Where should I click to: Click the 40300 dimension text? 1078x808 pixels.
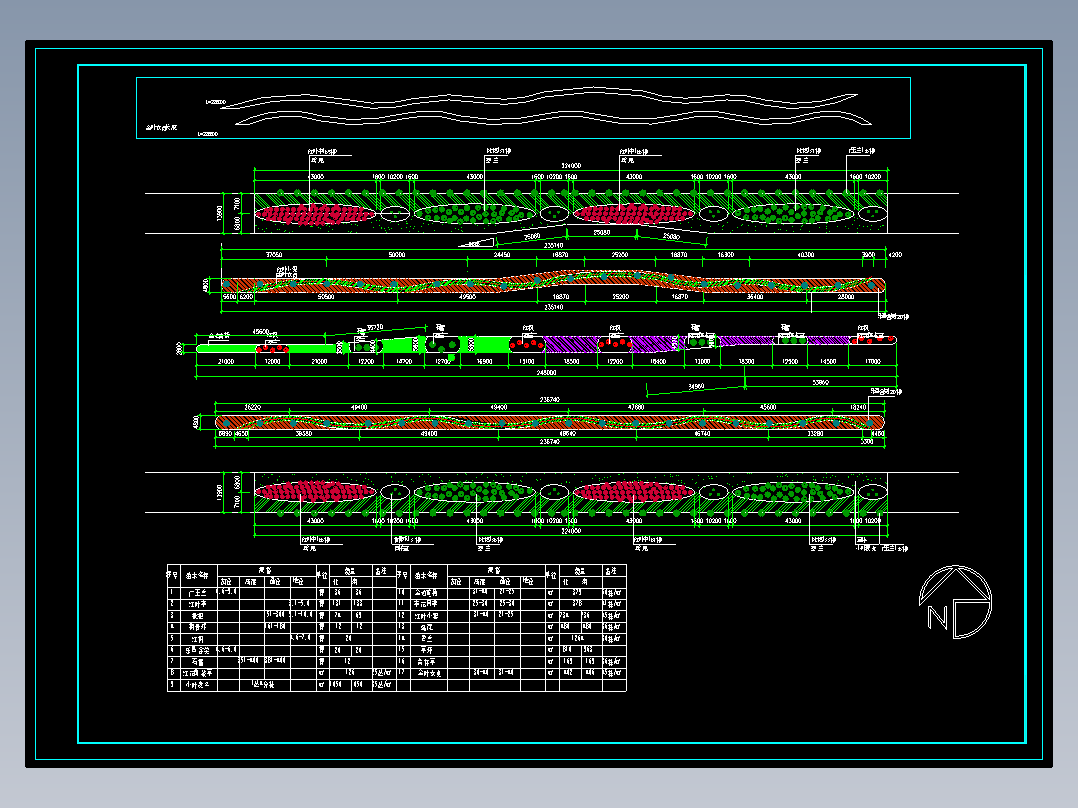pos(806,254)
